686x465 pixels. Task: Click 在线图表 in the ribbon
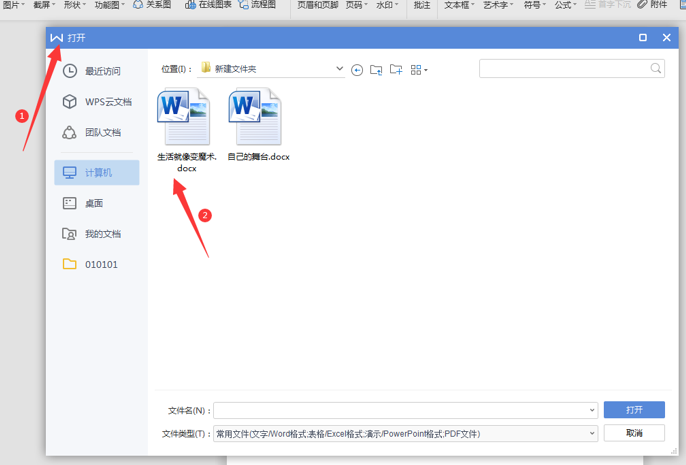coord(208,5)
